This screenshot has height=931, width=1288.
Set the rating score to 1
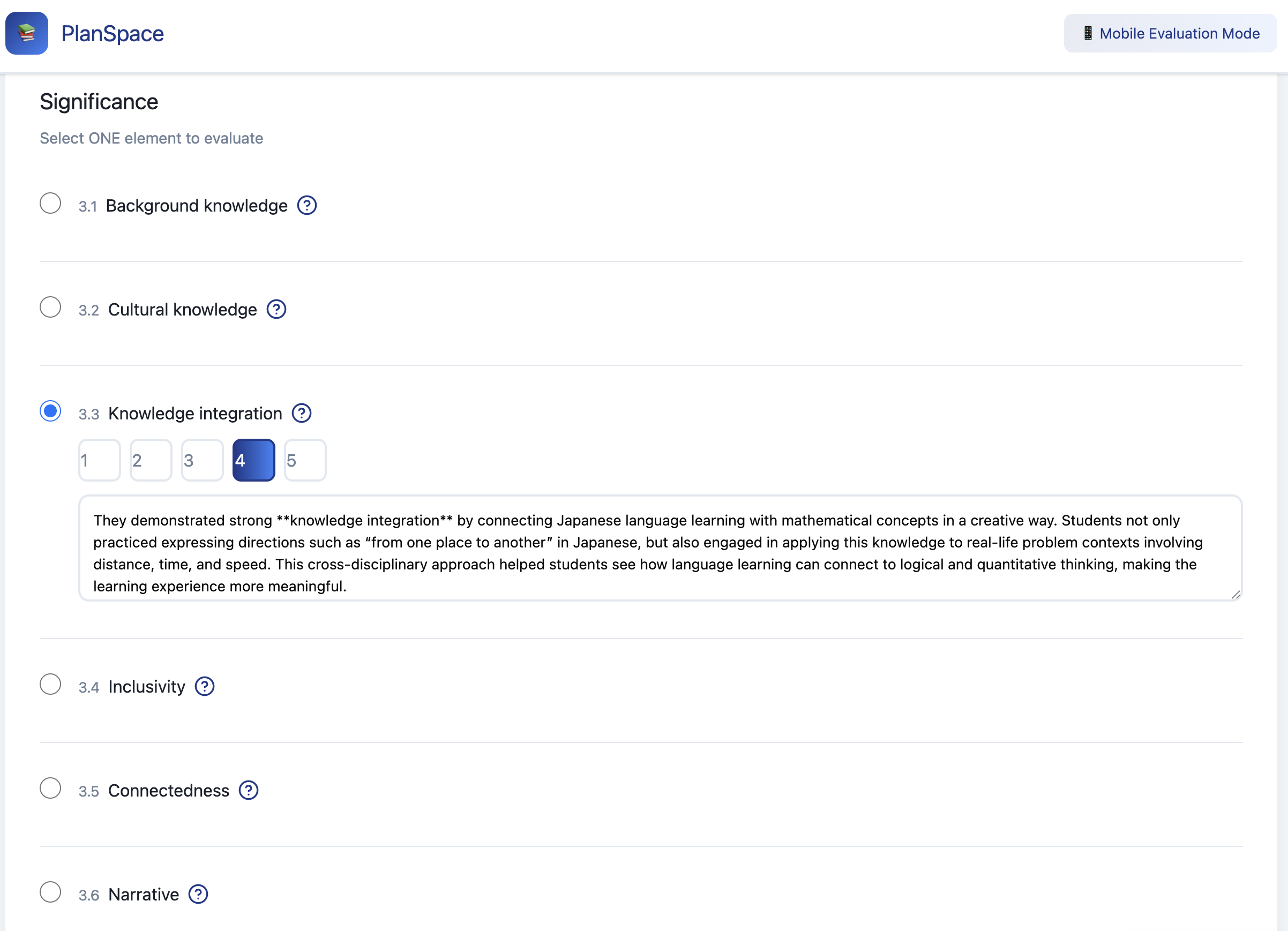[99, 460]
